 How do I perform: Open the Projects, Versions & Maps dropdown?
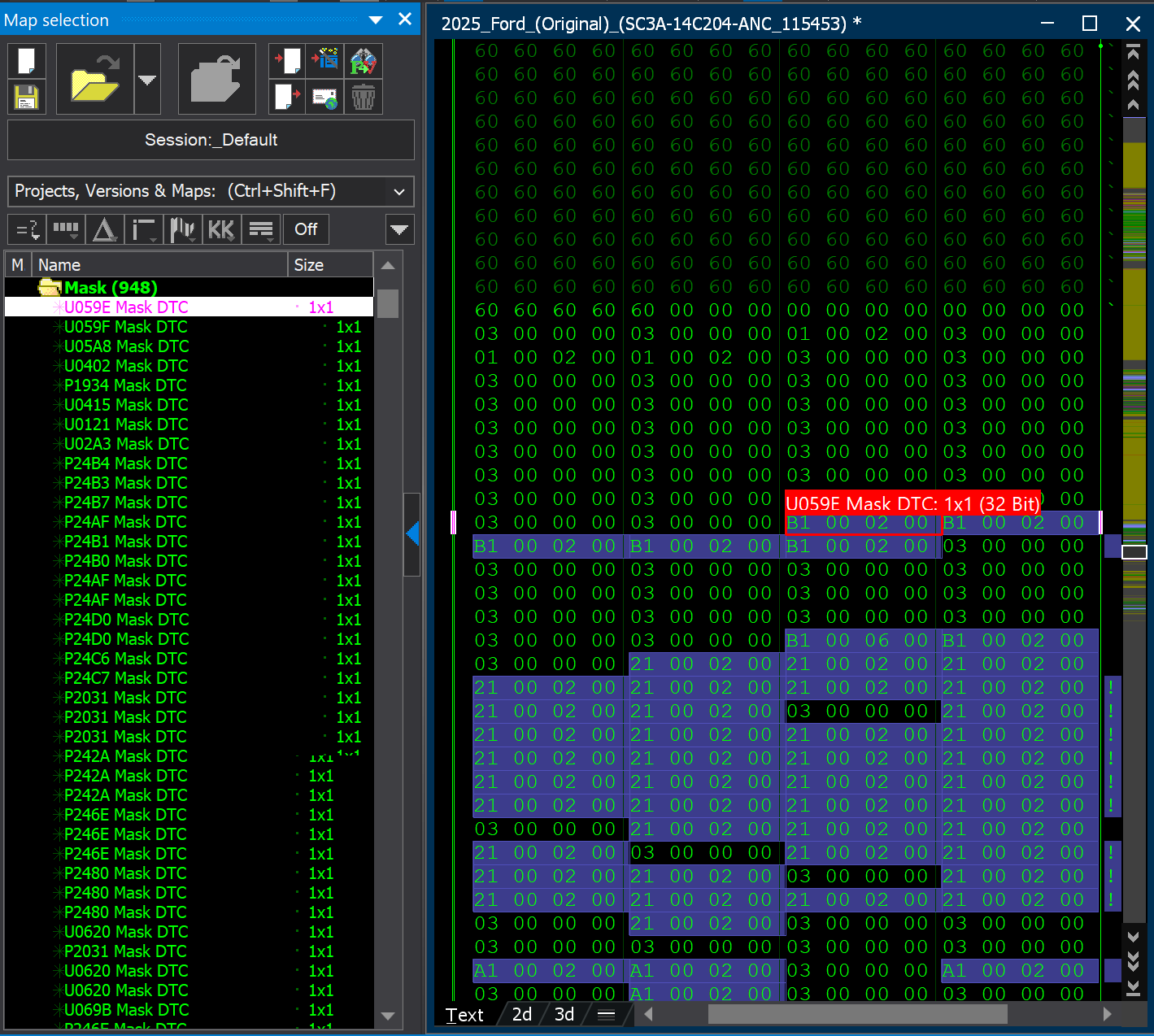click(398, 191)
